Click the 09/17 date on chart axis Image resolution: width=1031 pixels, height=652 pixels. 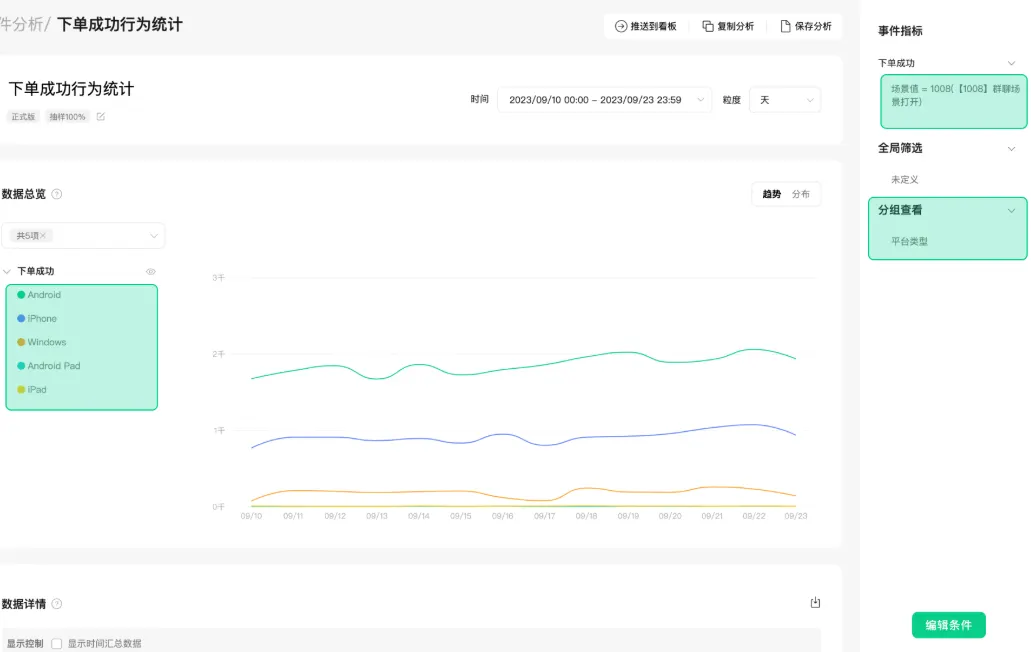pos(544,516)
